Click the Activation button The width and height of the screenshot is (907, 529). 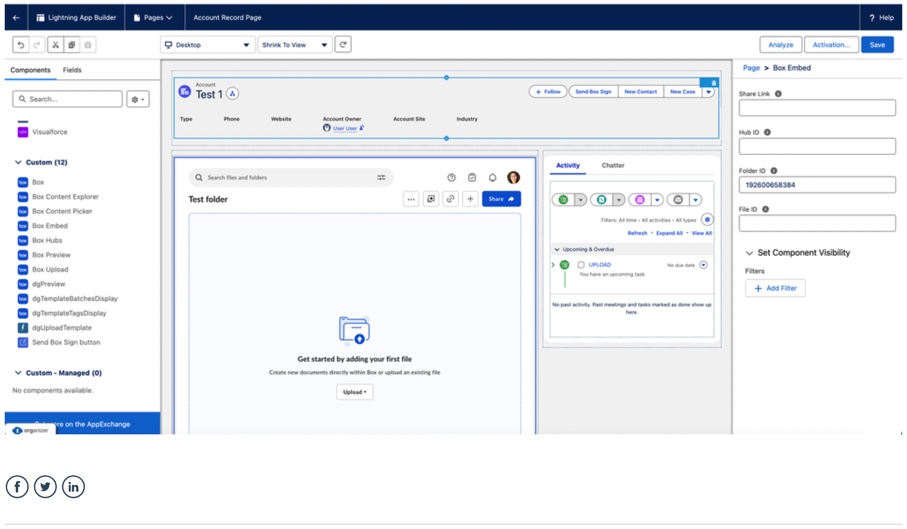831,45
